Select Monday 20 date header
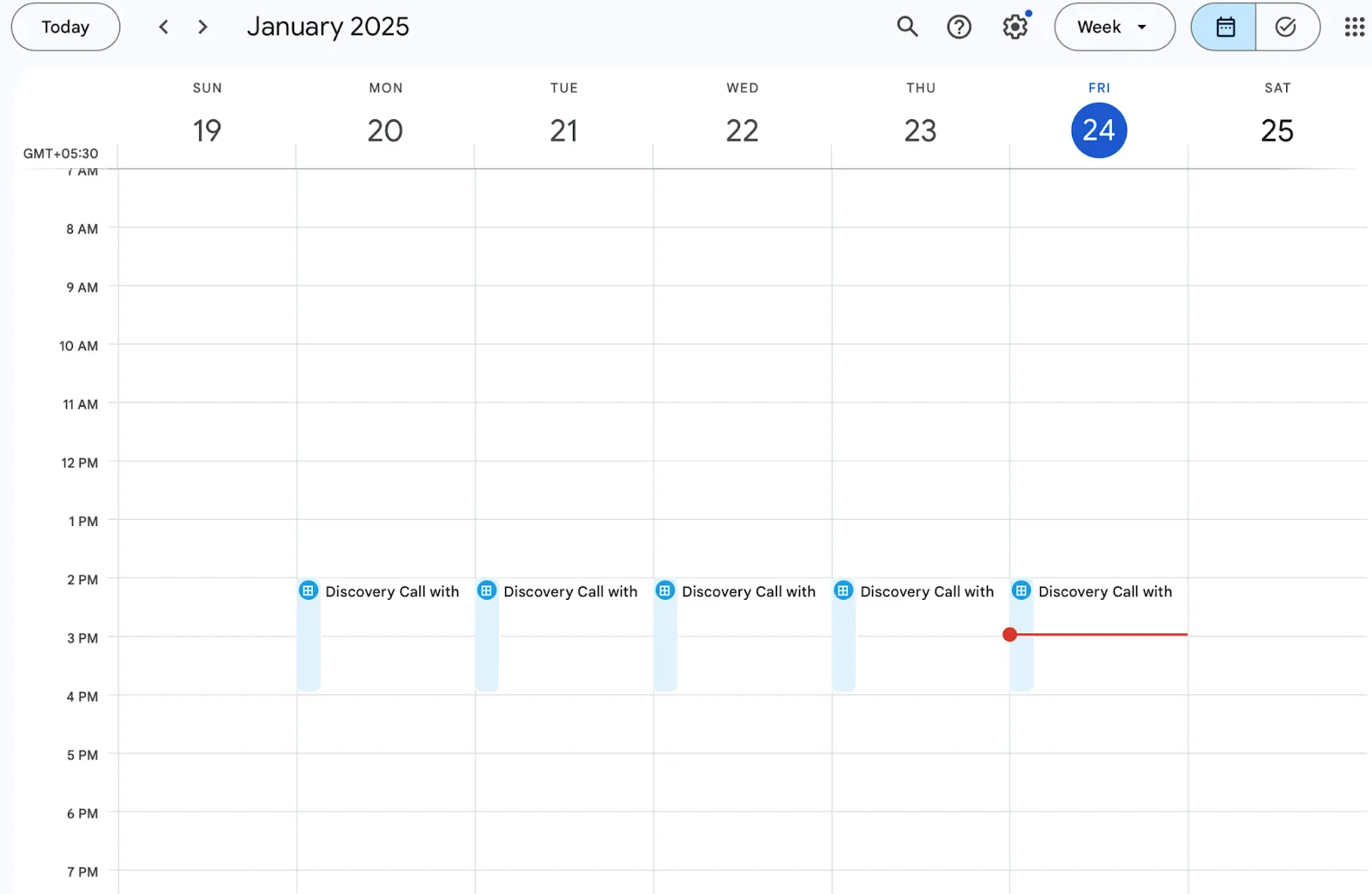Screen dimensions: 1372x894 pyautogui.click(x=385, y=130)
